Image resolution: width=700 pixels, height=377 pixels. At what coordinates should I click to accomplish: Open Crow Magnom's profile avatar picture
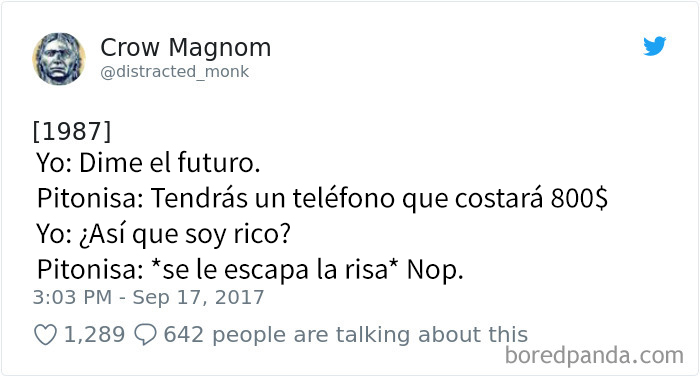[59, 59]
